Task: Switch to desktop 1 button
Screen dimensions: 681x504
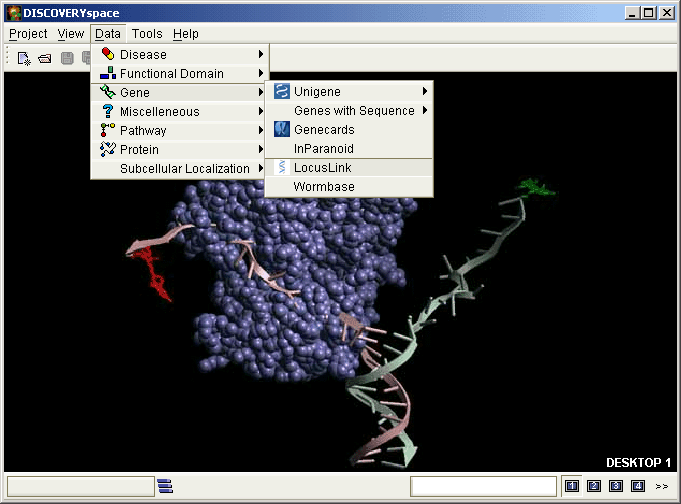Action: pos(572,486)
